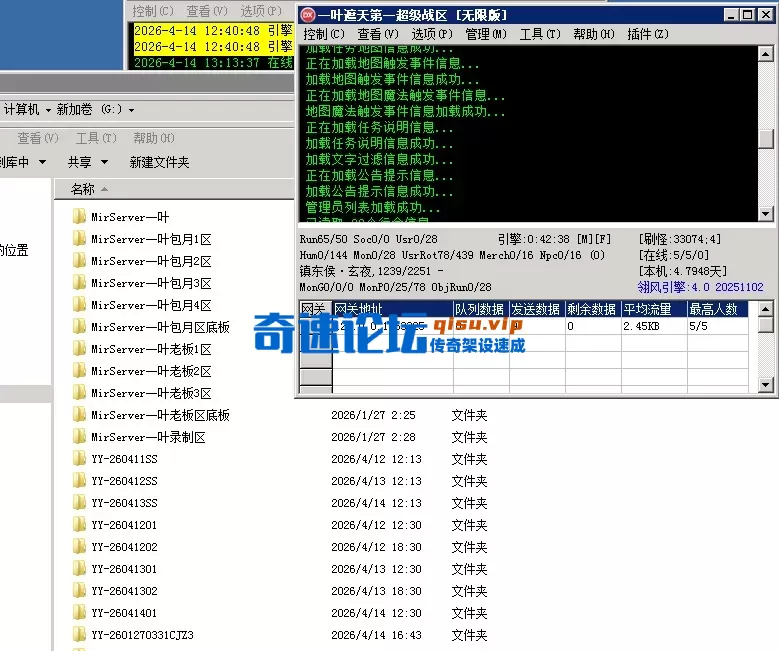Screen dimensions: 779x651
Task: Open the 控制(C) menu in background window
Action: [x=153, y=11]
